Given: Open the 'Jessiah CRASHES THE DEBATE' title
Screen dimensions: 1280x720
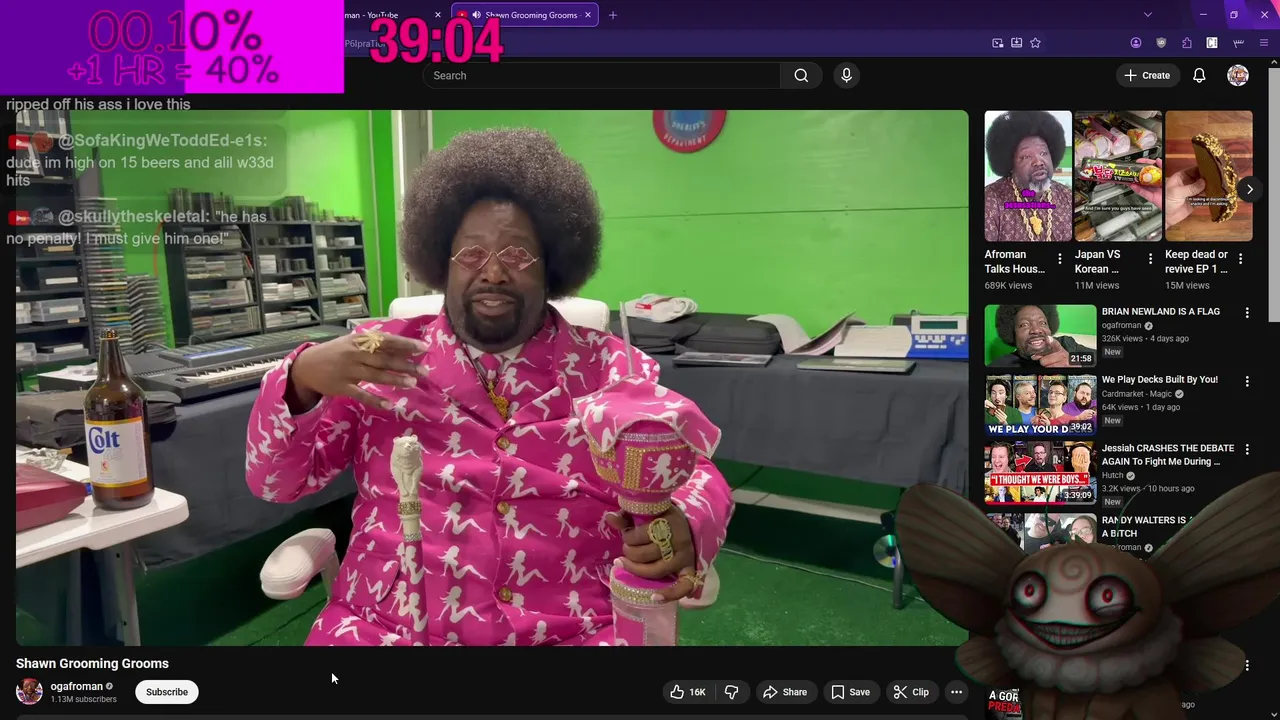Looking at the screenshot, I should pyautogui.click(x=1168, y=455).
